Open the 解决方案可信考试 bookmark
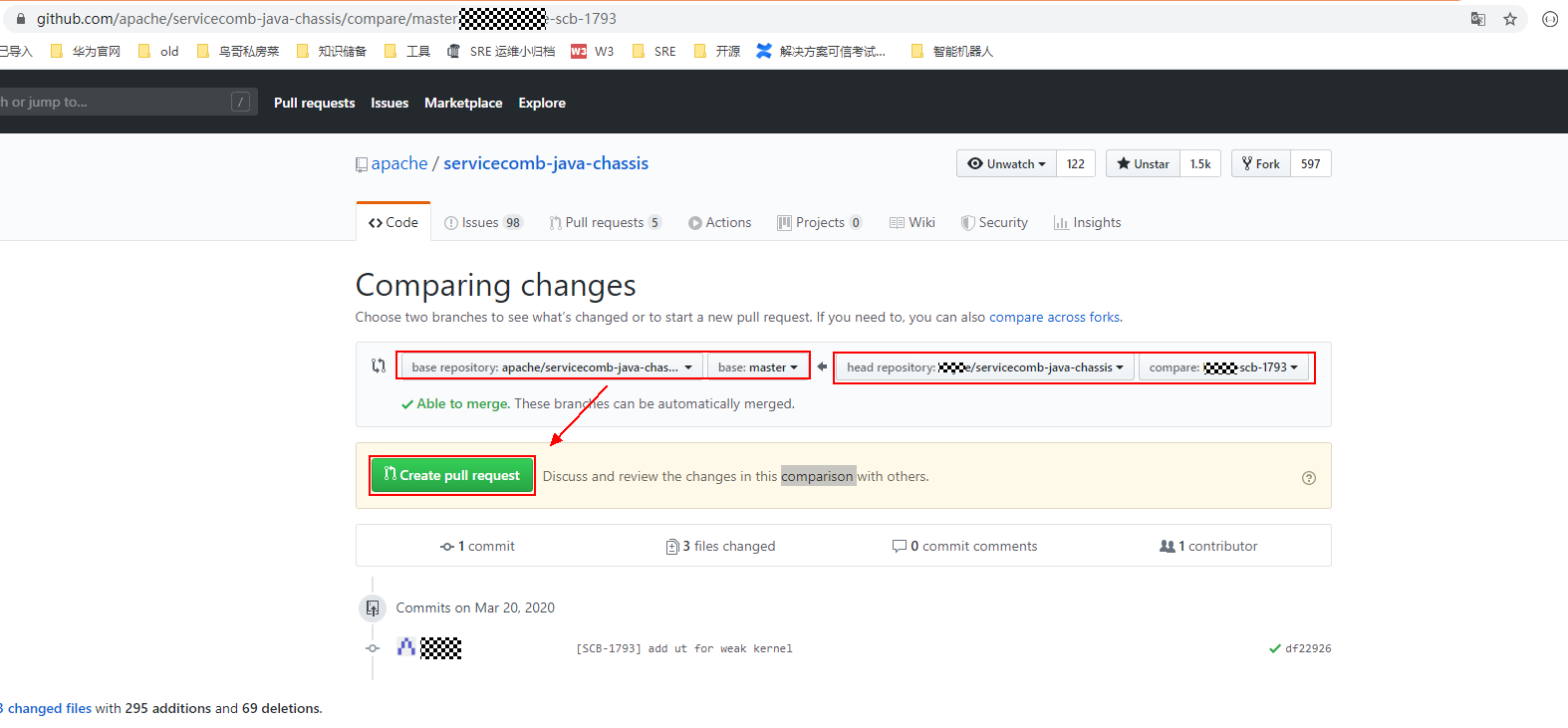 click(821, 51)
